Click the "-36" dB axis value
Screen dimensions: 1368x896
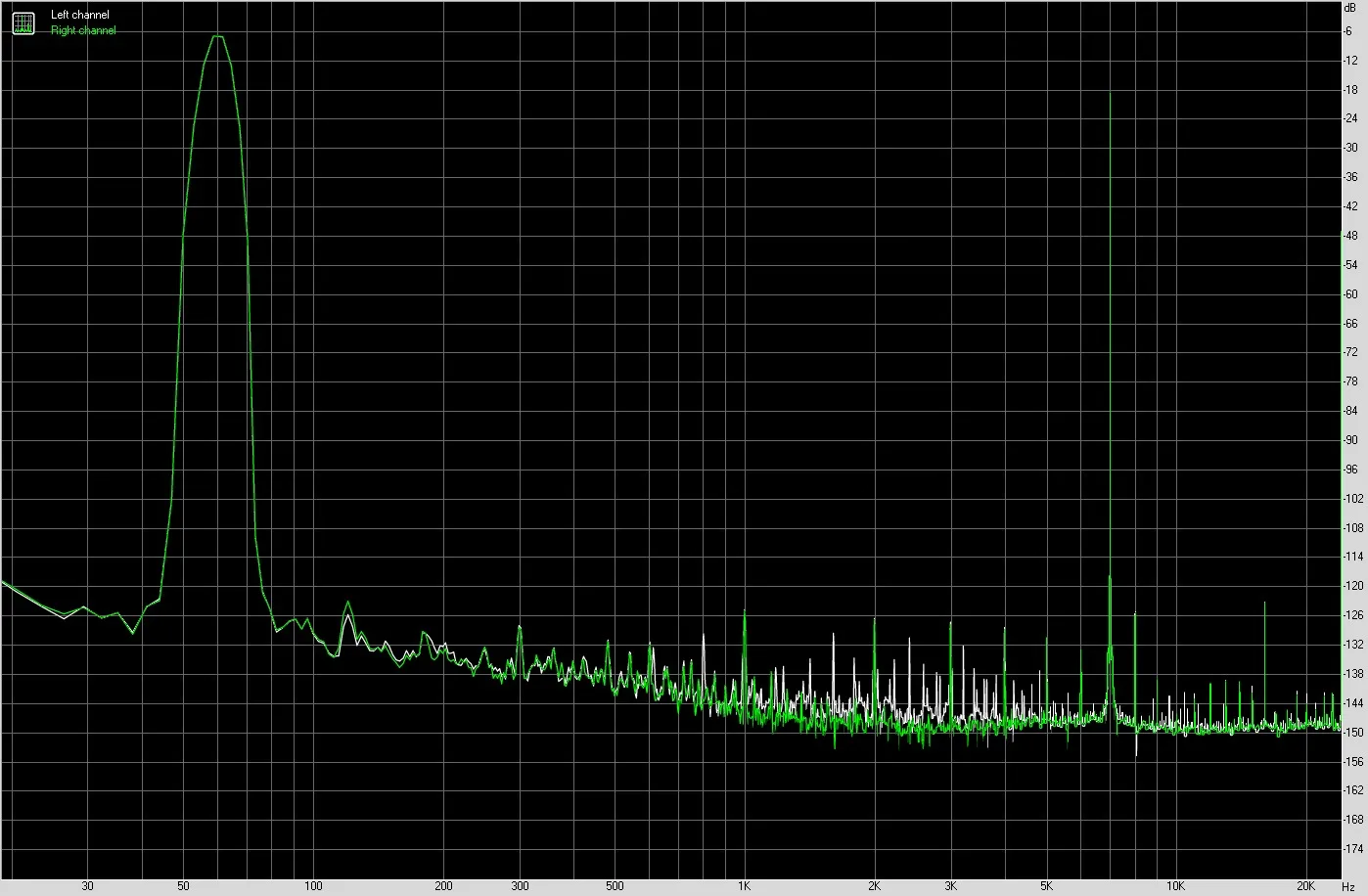(x=1350, y=177)
